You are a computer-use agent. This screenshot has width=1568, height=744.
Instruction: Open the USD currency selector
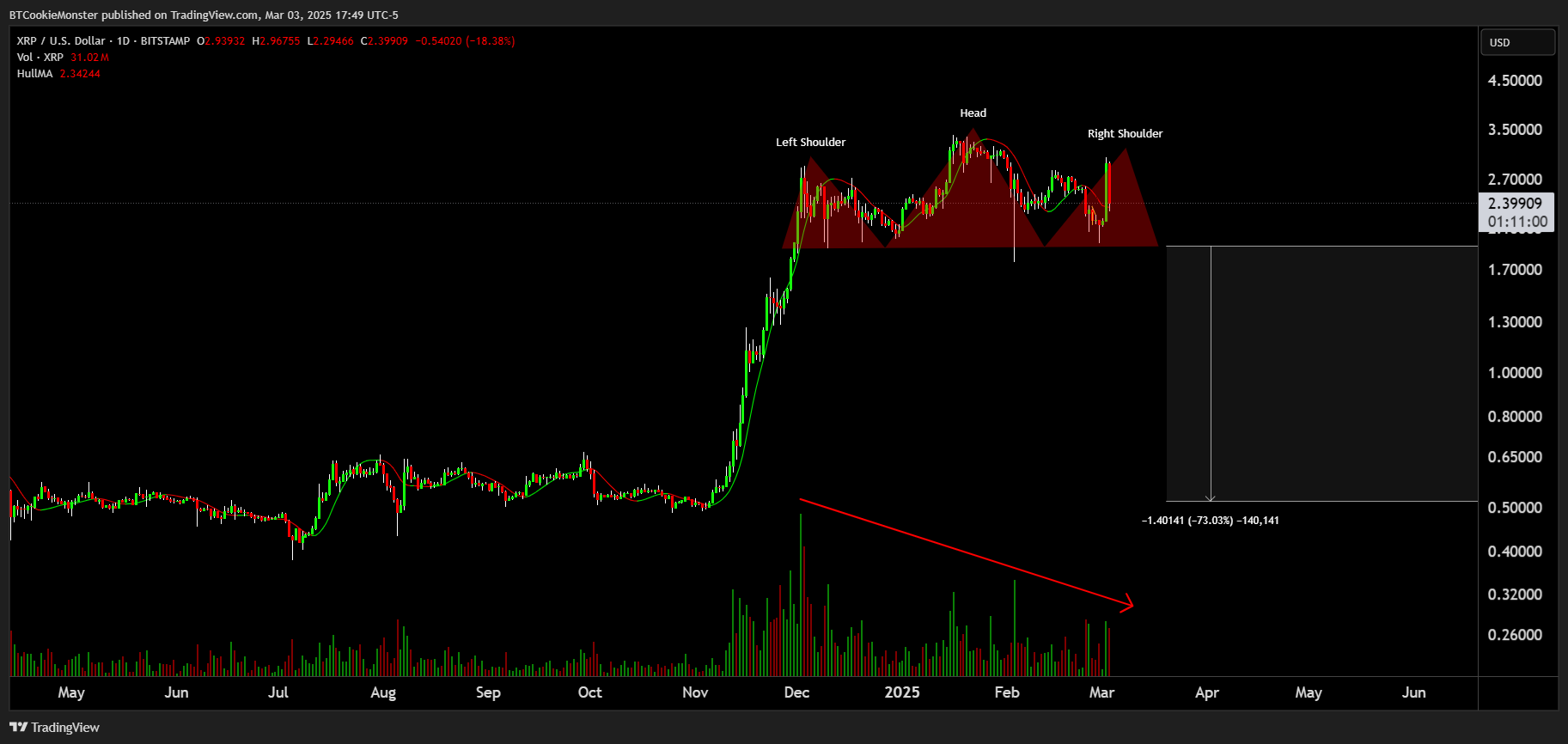(1517, 42)
